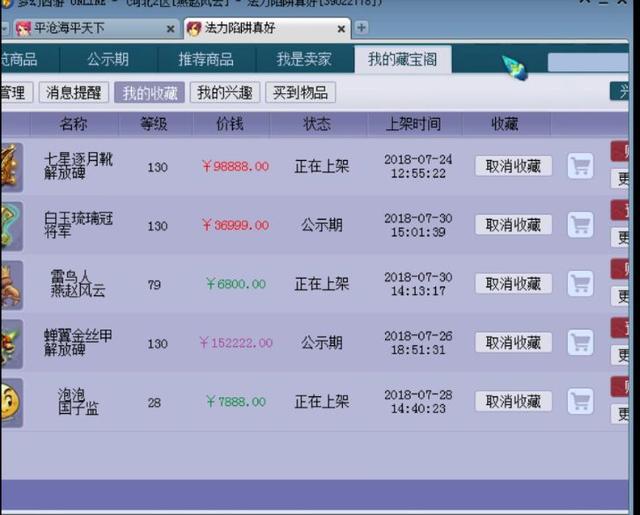640x515 pixels.
Task: Go to 我是卖家 tab
Action: [304, 60]
